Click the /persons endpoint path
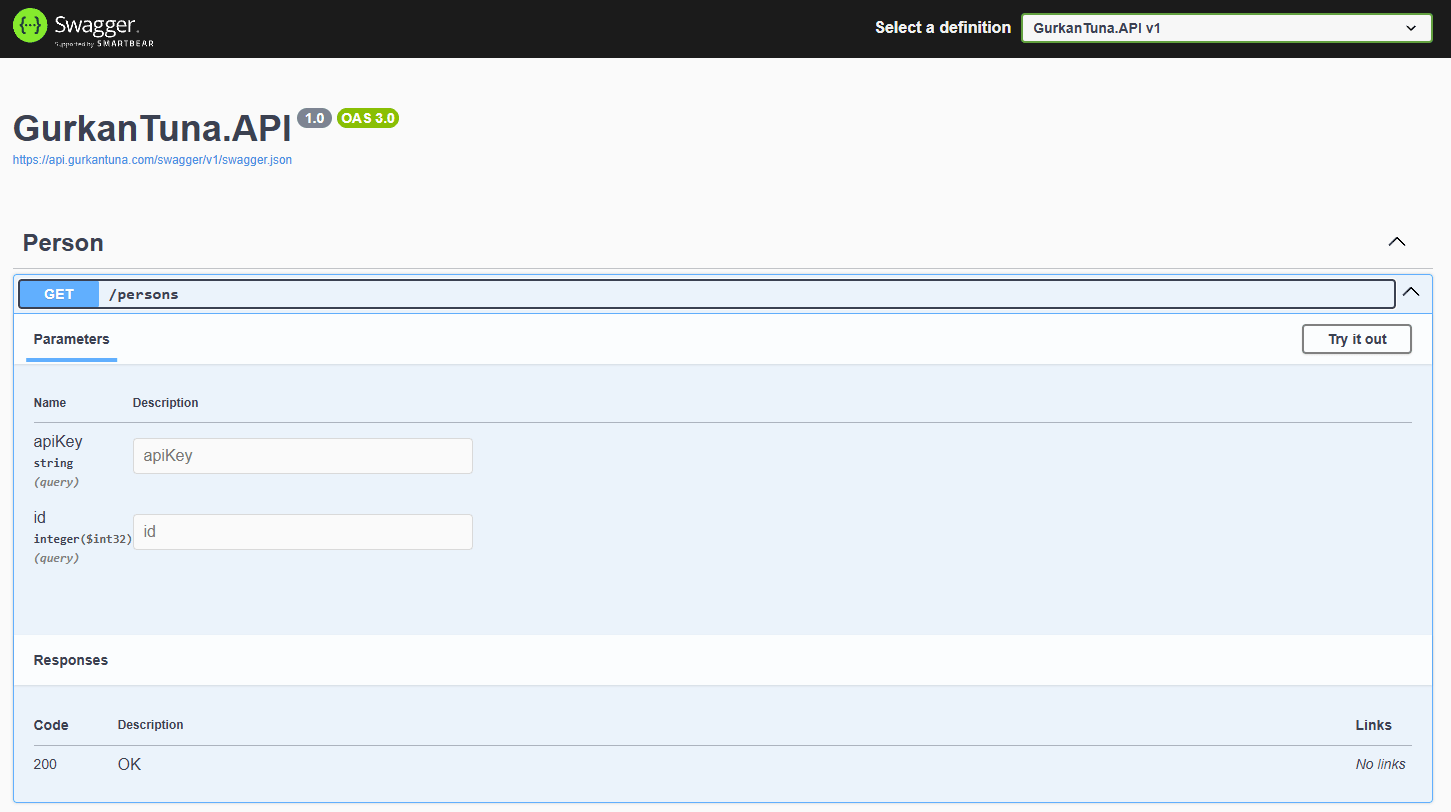The width and height of the screenshot is (1451, 812). click(143, 294)
